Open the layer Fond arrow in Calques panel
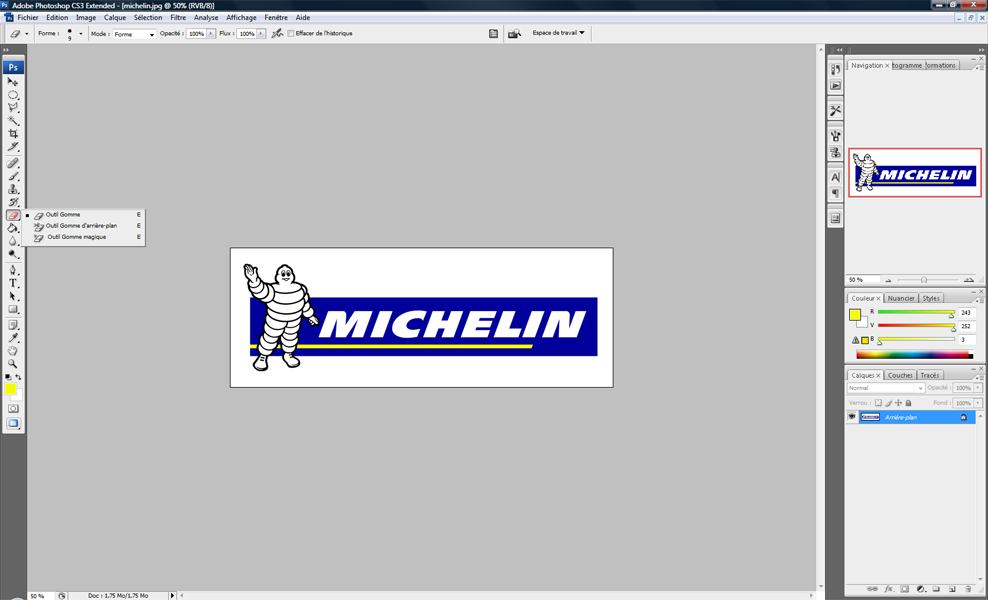 pos(978,403)
